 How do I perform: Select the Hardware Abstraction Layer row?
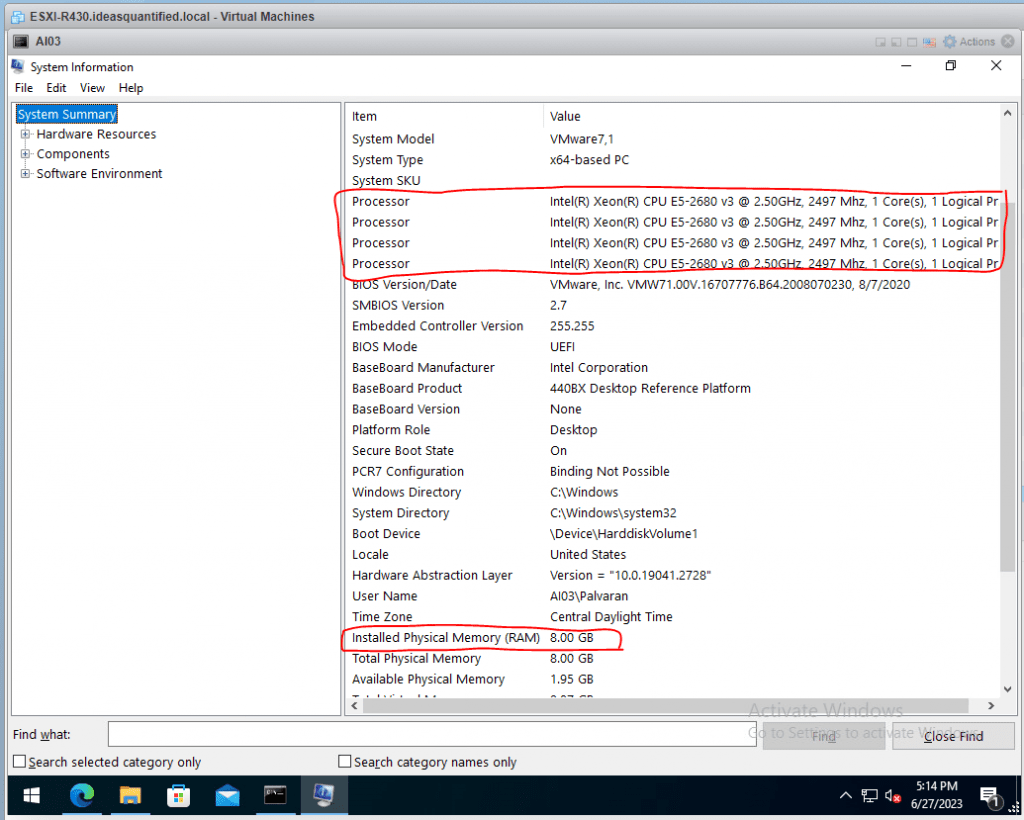673,575
